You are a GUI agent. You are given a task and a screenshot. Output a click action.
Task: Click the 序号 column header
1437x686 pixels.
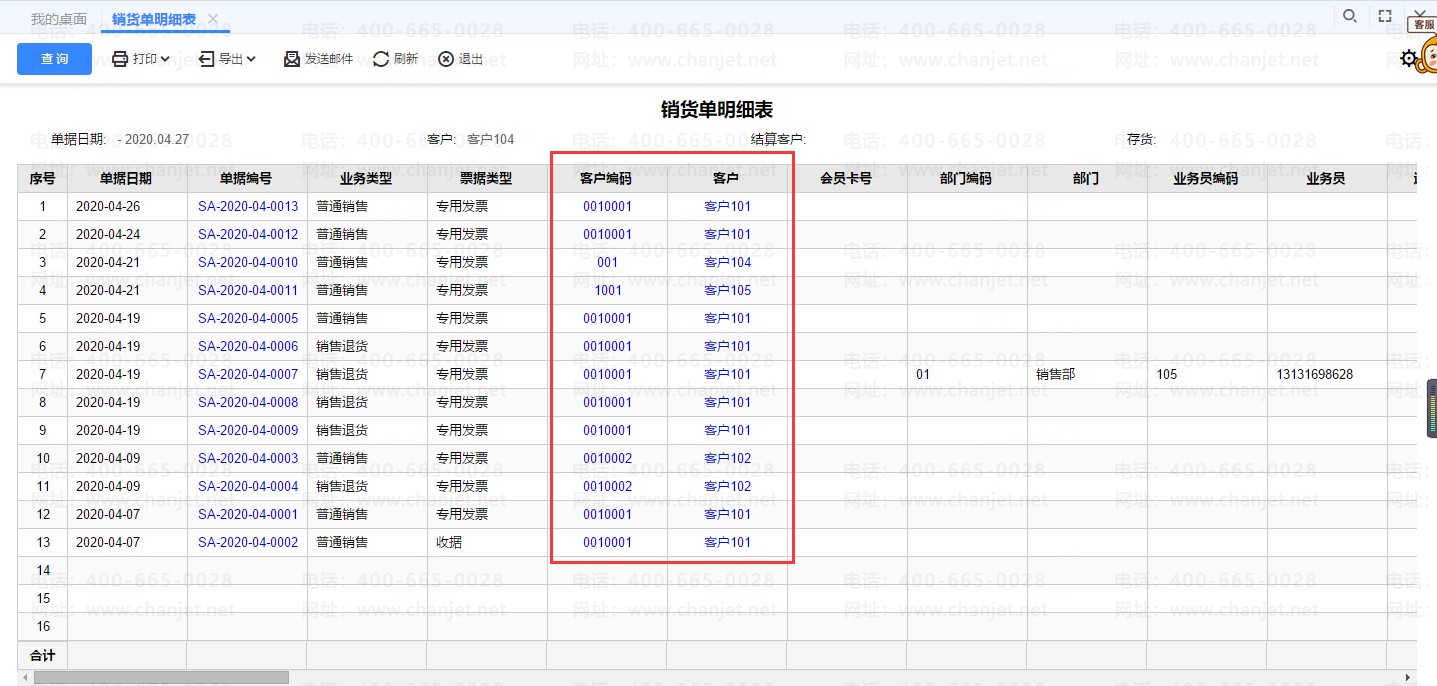coord(42,179)
